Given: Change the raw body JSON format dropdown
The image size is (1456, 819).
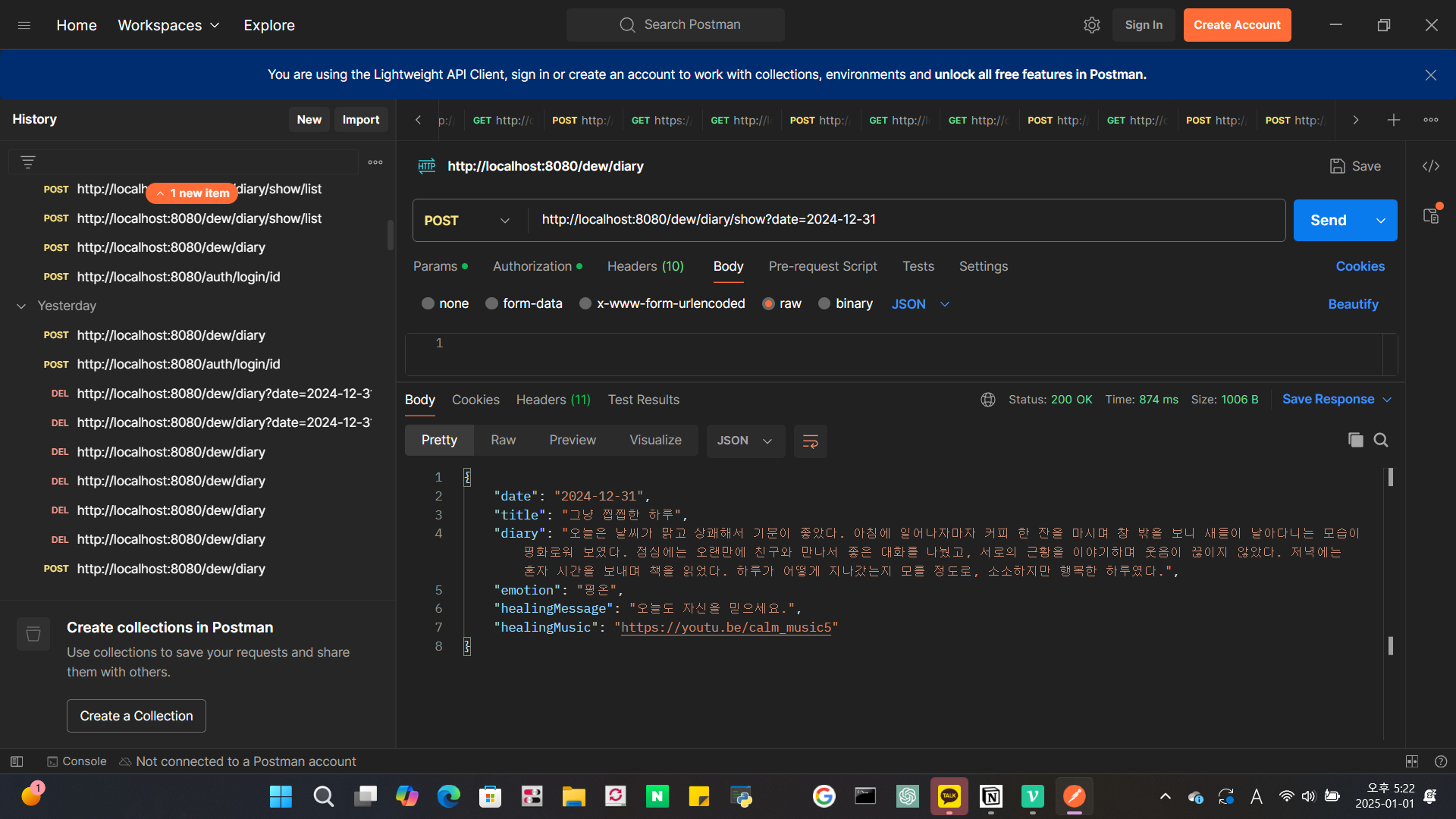Looking at the screenshot, I should (x=920, y=304).
